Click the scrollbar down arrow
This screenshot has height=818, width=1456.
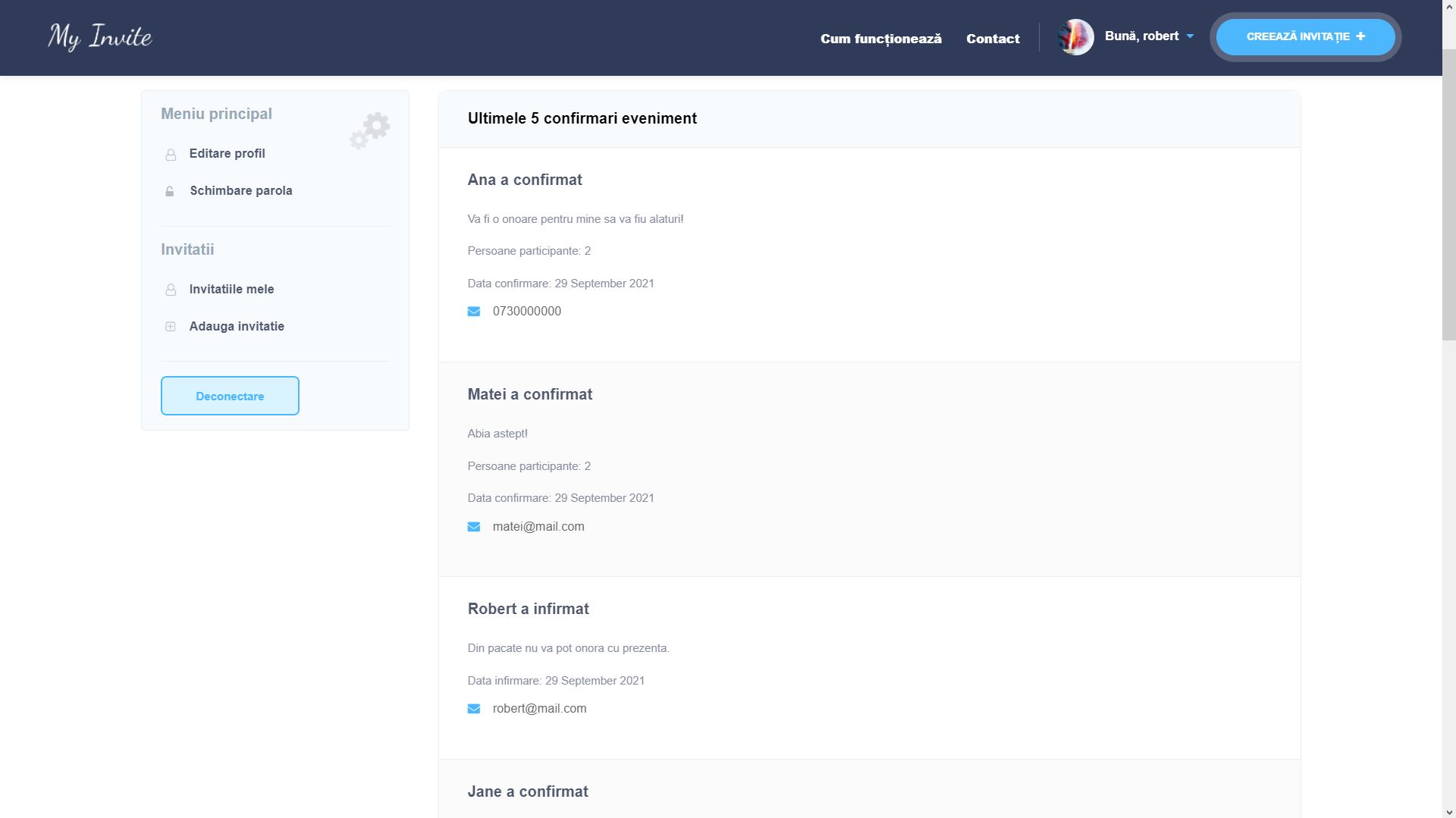(1448, 811)
